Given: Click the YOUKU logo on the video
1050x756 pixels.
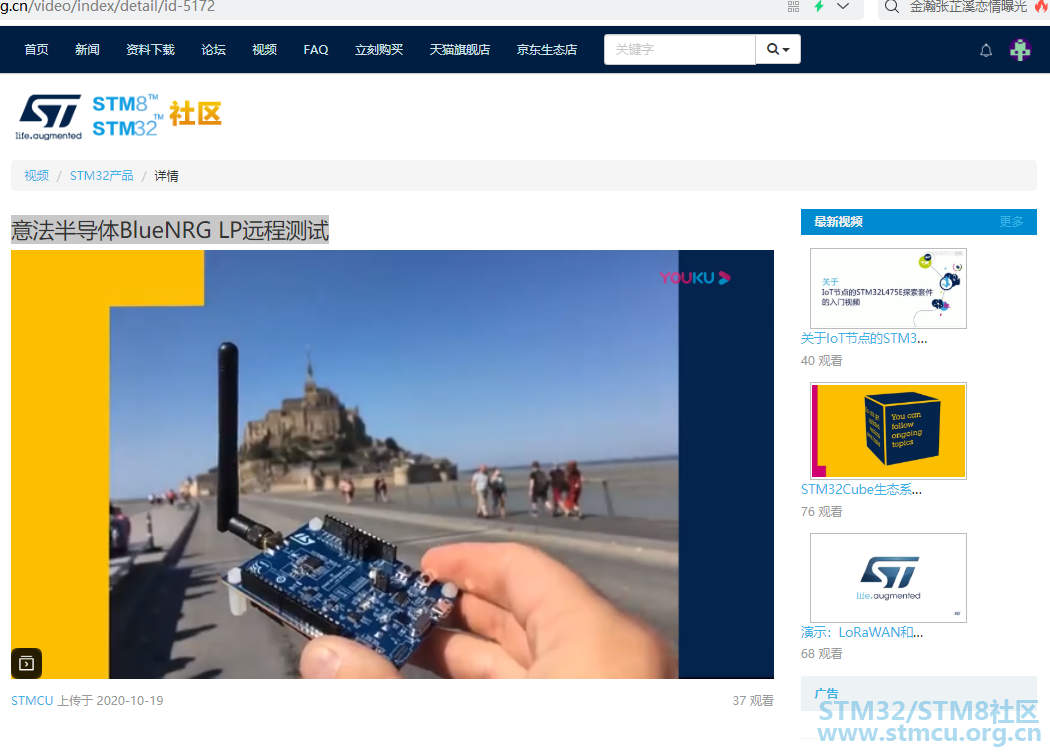Looking at the screenshot, I should click(694, 278).
